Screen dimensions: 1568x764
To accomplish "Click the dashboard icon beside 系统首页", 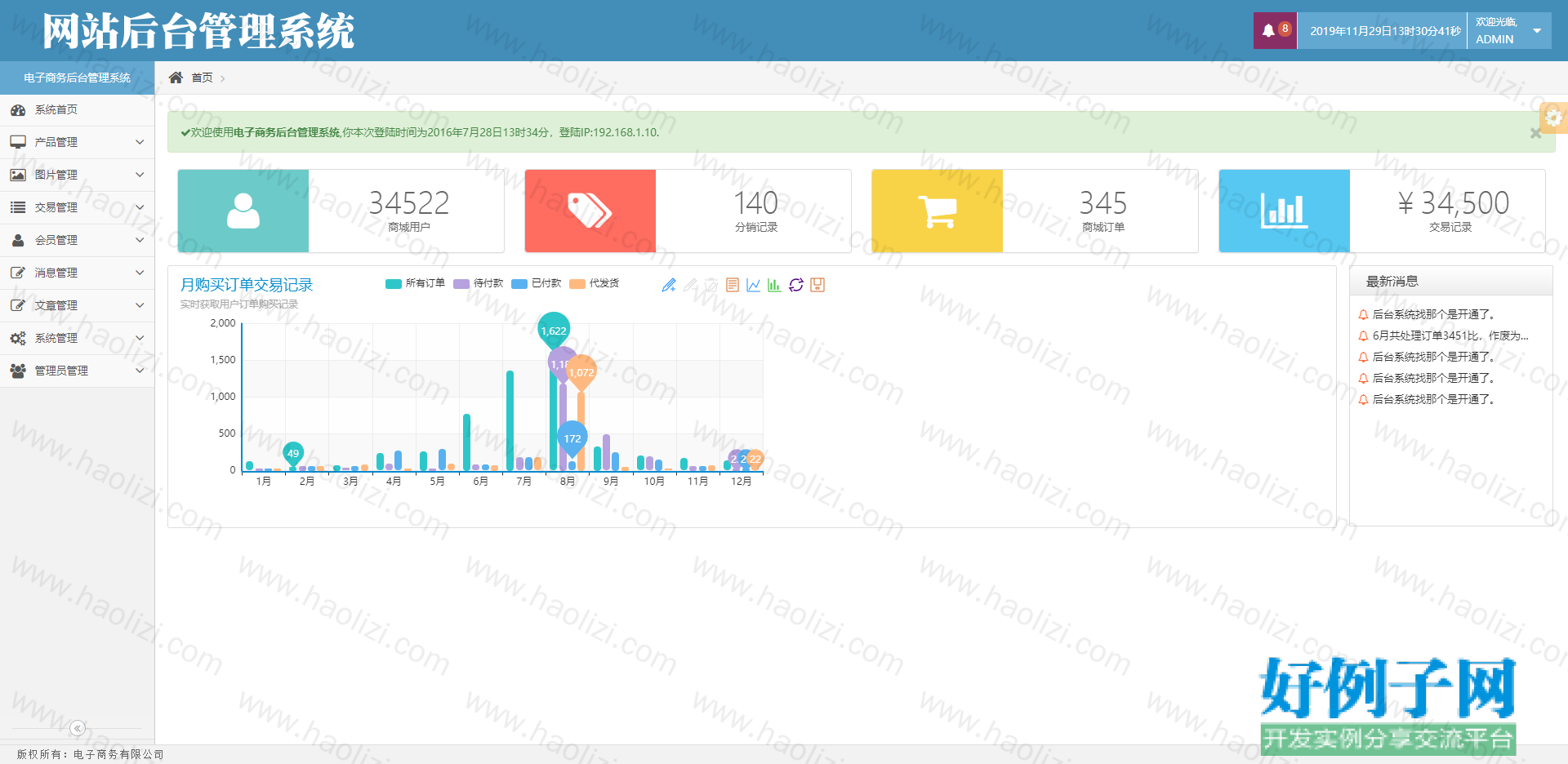I will click(18, 109).
